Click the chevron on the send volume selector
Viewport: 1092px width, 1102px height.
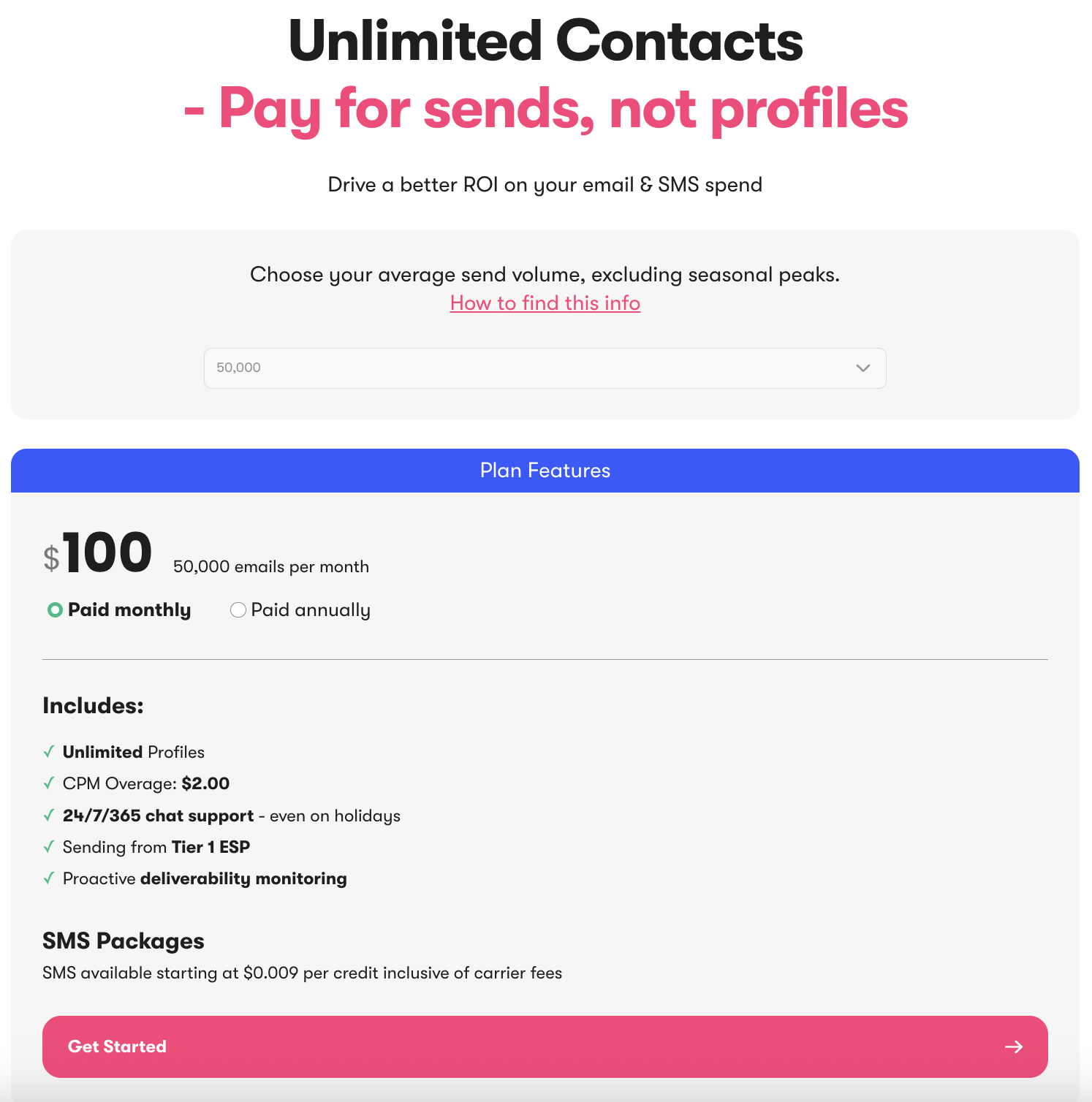[x=862, y=368]
